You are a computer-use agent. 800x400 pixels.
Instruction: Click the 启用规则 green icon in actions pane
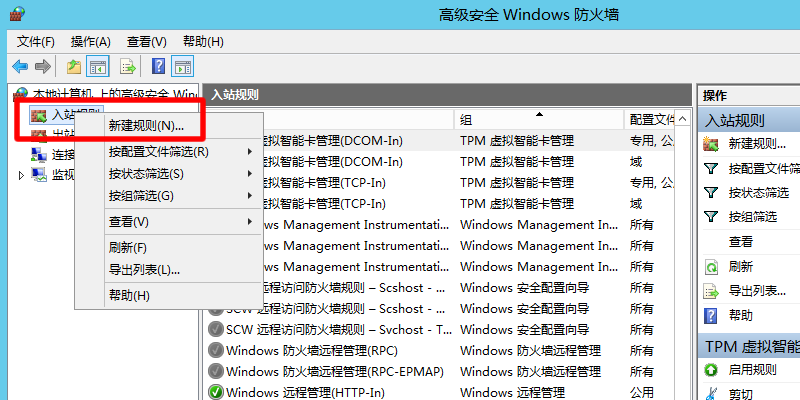[x=711, y=370]
